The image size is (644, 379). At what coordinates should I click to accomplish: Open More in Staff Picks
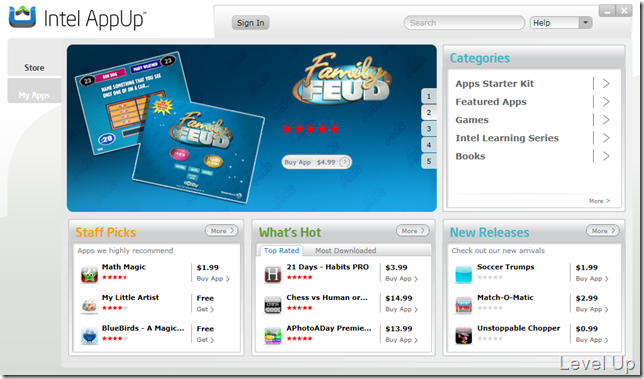(x=221, y=231)
